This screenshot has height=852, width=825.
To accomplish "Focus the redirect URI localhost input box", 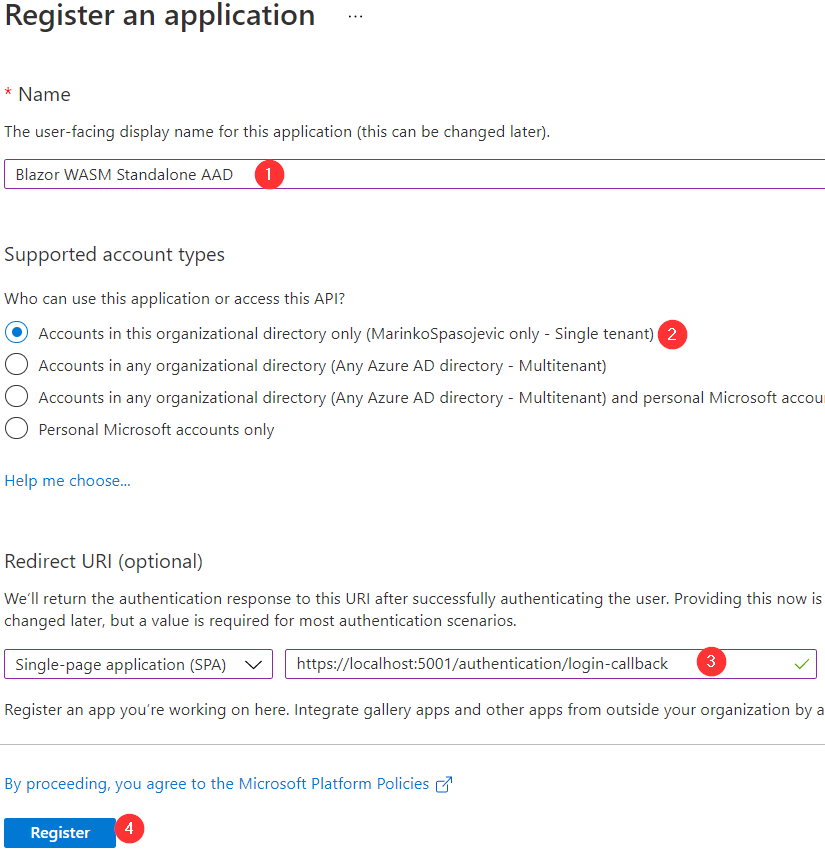I will click(x=490, y=664).
